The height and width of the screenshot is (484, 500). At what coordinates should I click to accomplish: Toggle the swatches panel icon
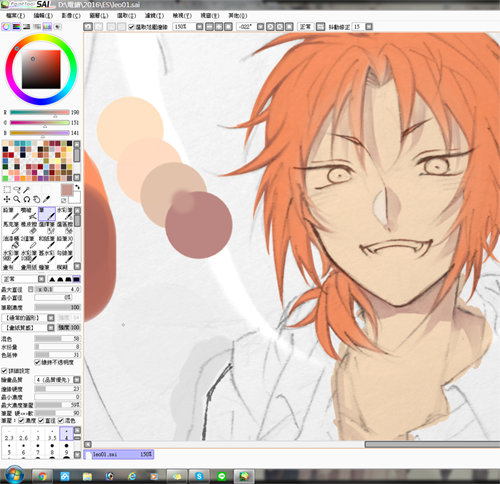47,27
